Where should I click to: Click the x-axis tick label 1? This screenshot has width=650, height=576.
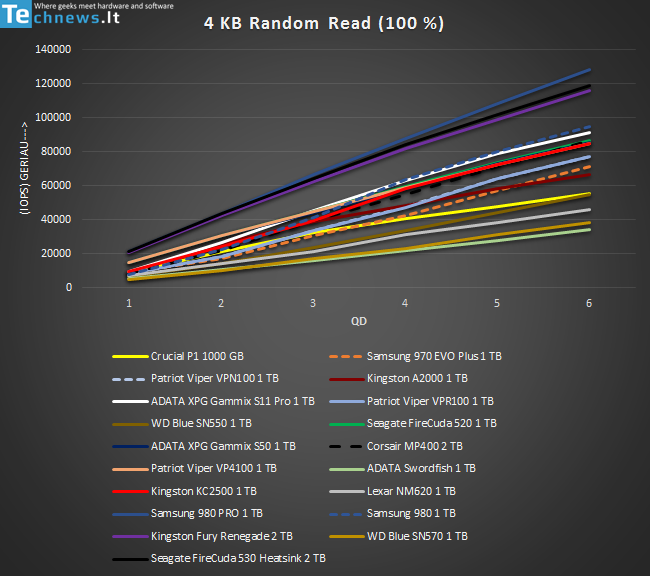[x=129, y=304]
